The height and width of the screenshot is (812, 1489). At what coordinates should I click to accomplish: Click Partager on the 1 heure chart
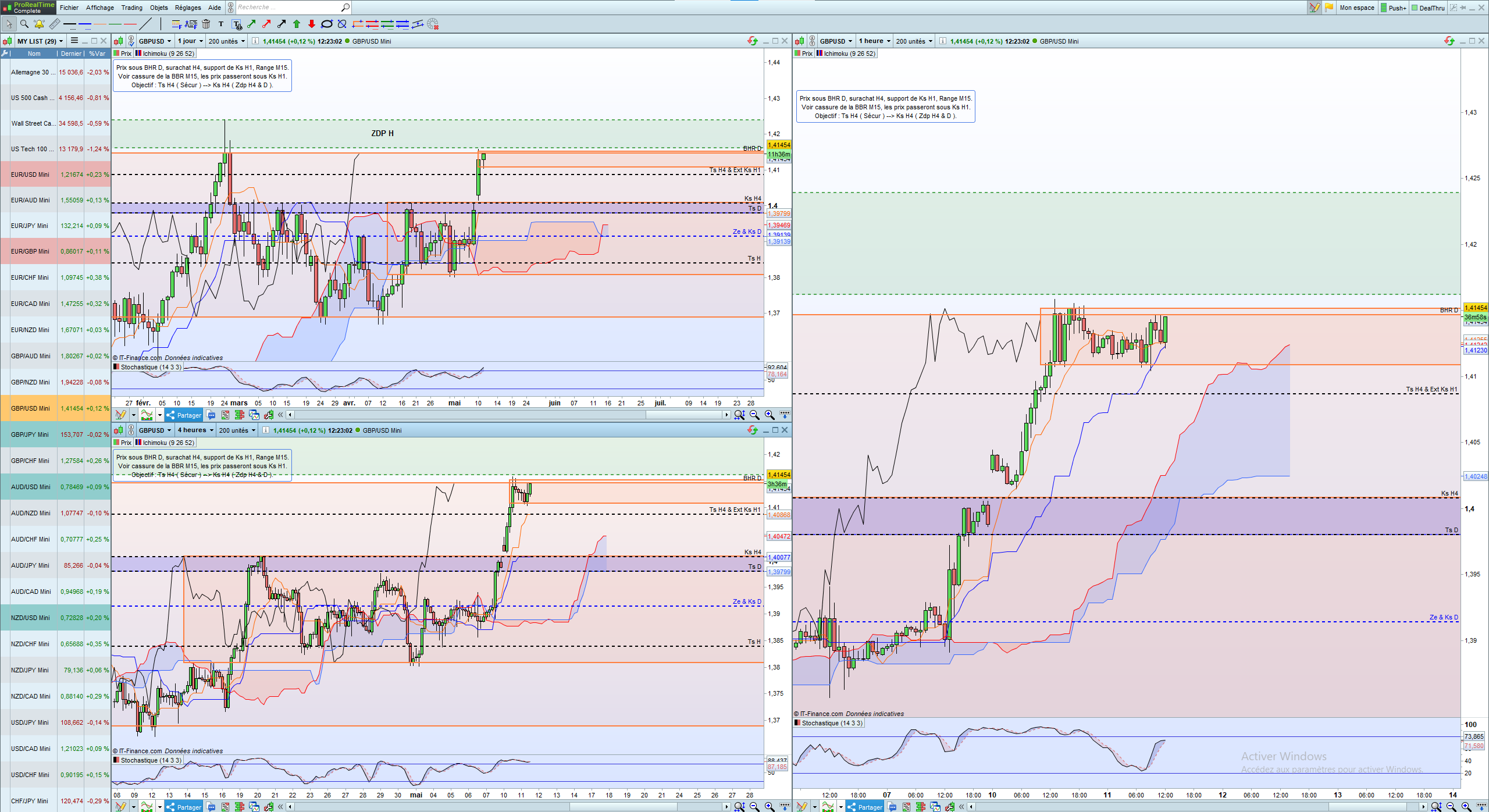[865, 807]
